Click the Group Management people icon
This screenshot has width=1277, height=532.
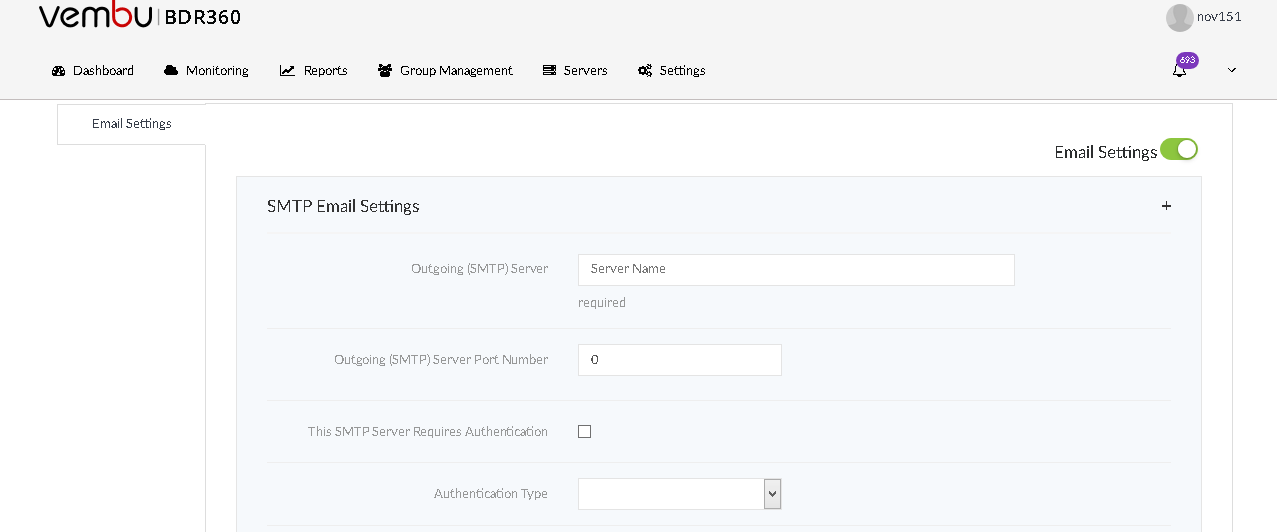tap(385, 71)
